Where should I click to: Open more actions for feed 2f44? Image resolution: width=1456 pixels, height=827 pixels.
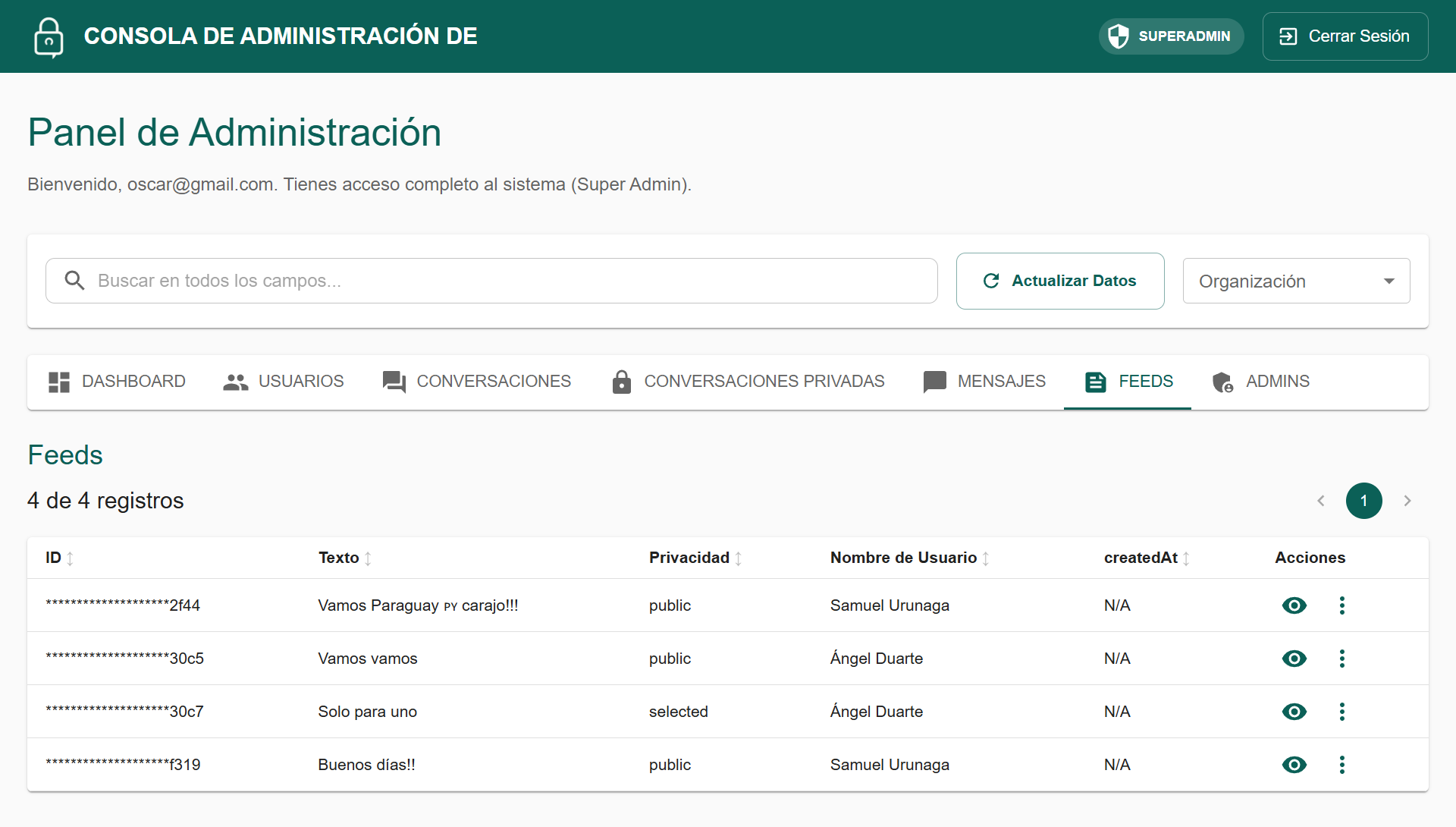[1342, 605]
